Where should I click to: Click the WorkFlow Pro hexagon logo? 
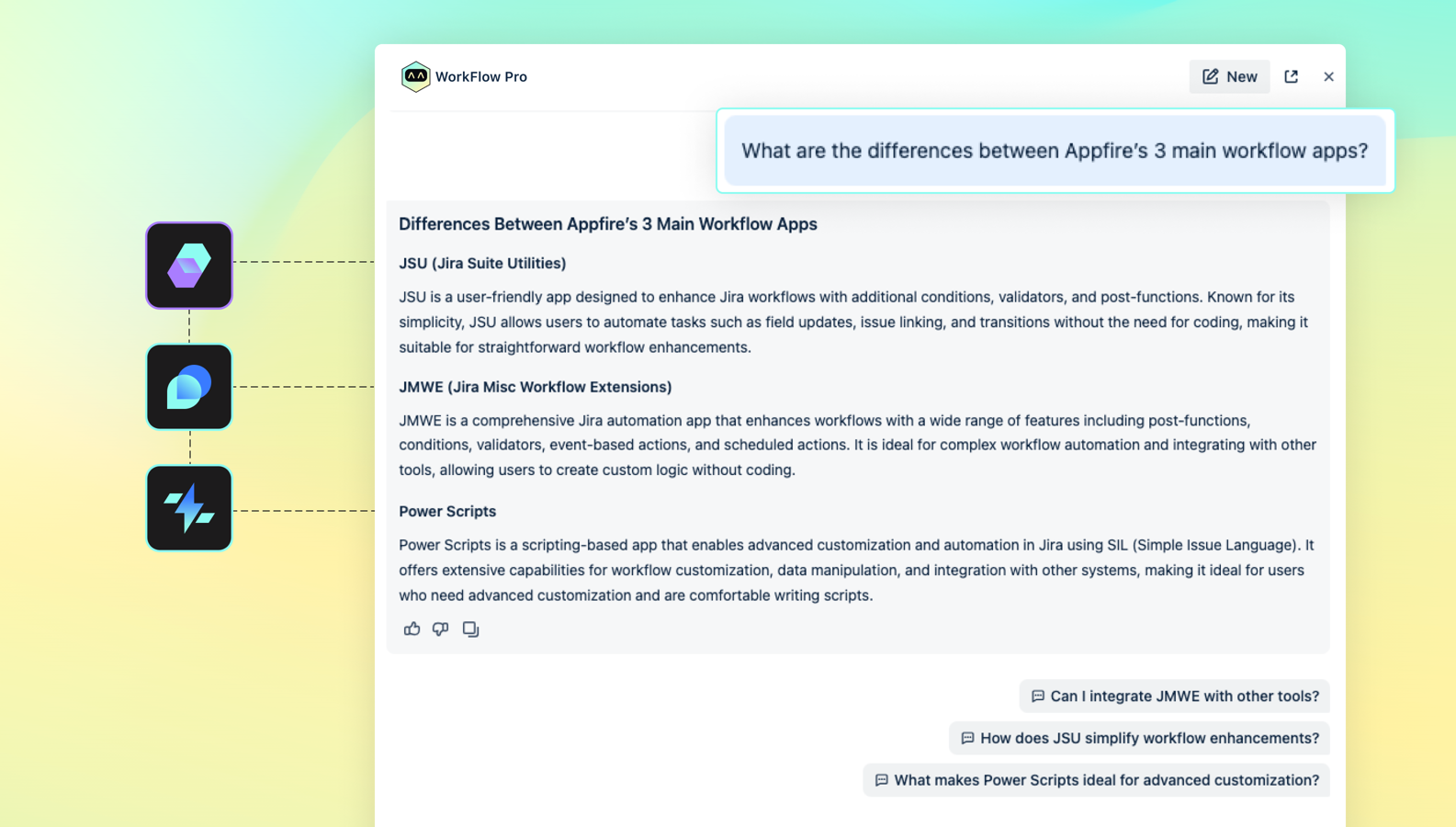415,76
